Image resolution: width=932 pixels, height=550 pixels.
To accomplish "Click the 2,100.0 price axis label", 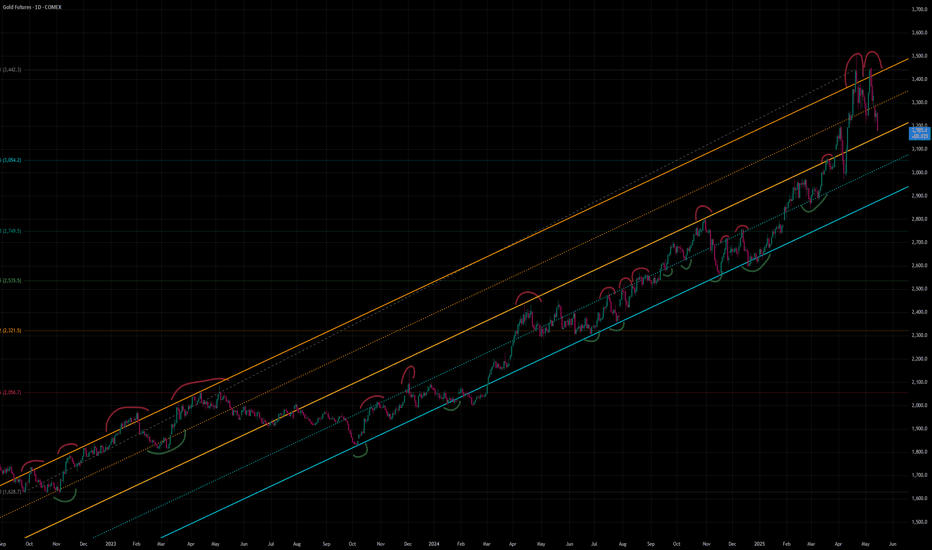I will [920, 382].
